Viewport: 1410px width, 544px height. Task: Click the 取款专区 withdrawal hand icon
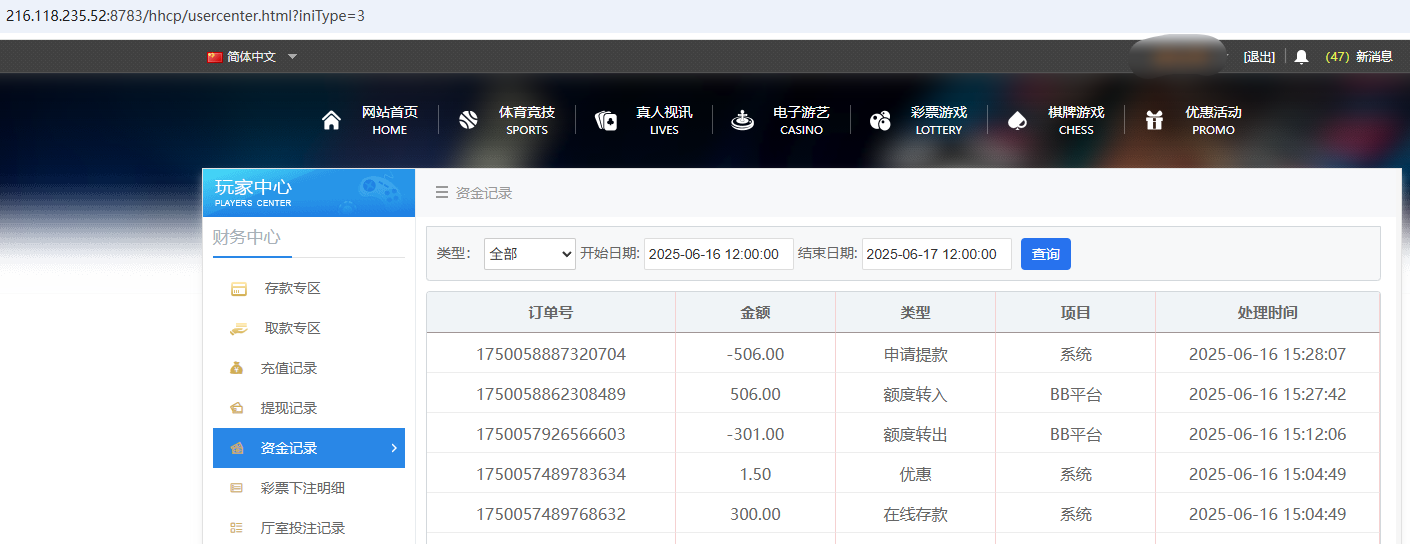coord(238,328)
